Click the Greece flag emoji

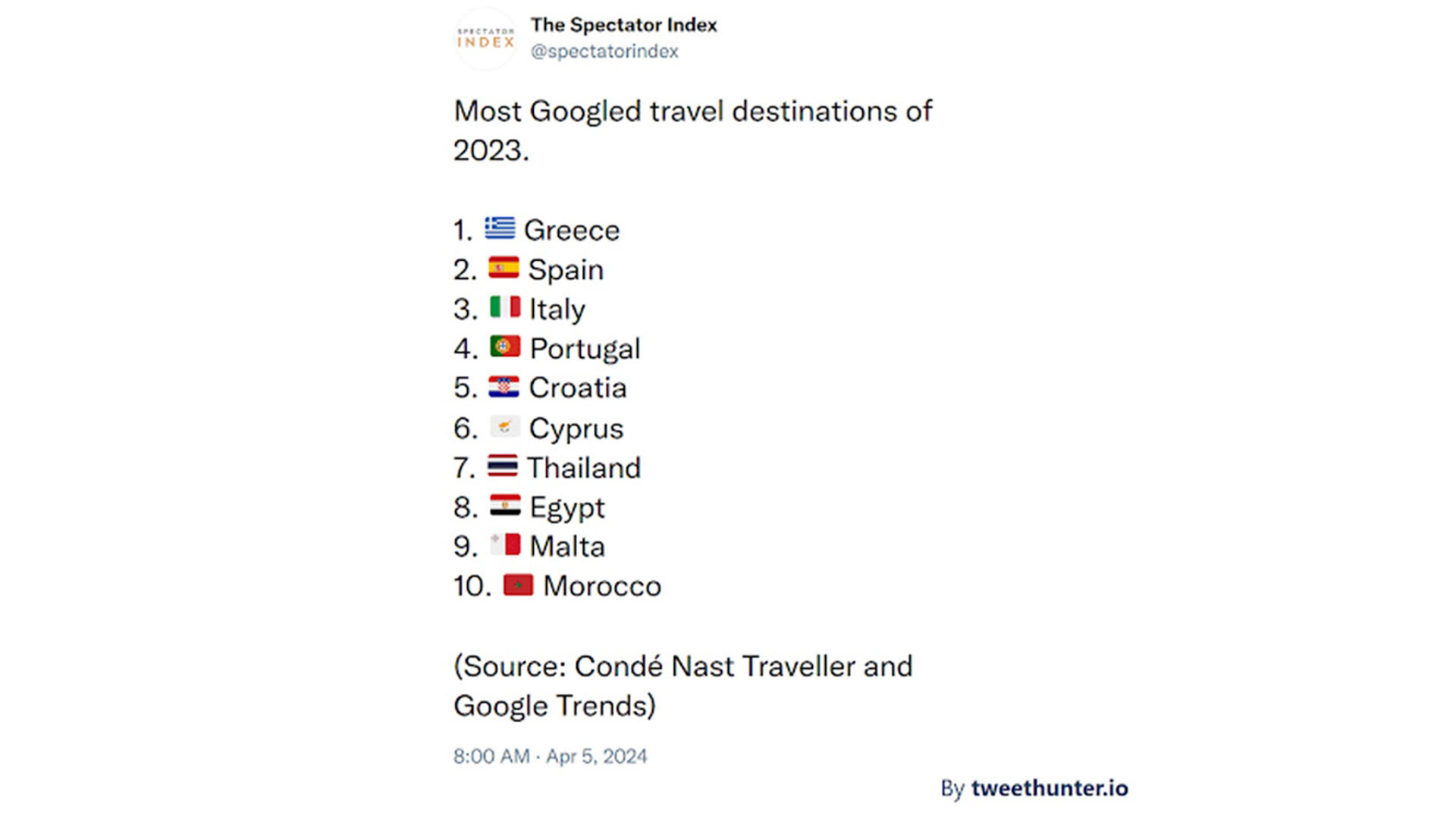coord(500,227)
